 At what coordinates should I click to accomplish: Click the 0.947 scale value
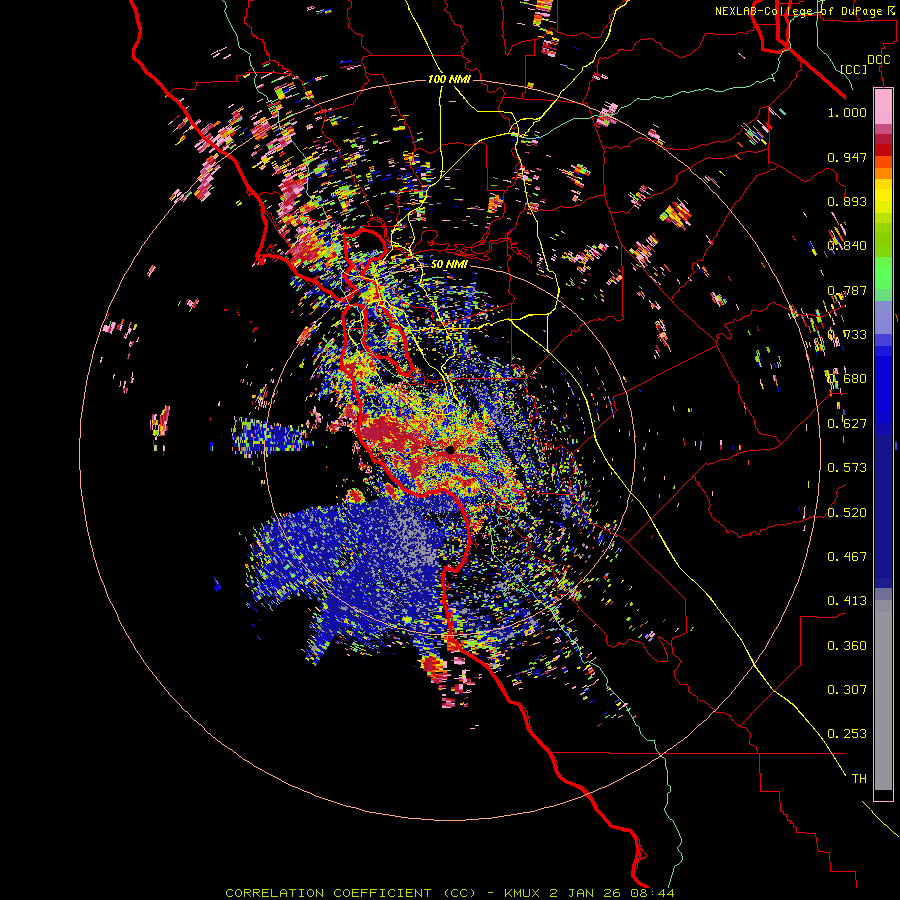pyautogui.click(x=847, y=157)
